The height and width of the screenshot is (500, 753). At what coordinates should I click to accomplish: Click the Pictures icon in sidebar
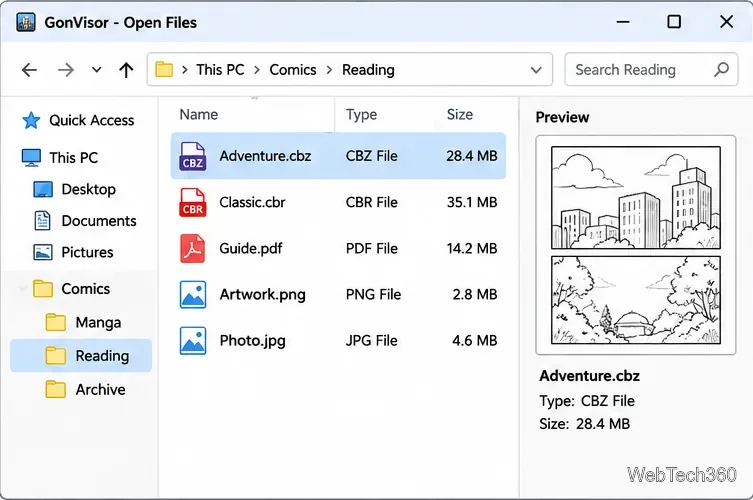click(x=43, y=252)
